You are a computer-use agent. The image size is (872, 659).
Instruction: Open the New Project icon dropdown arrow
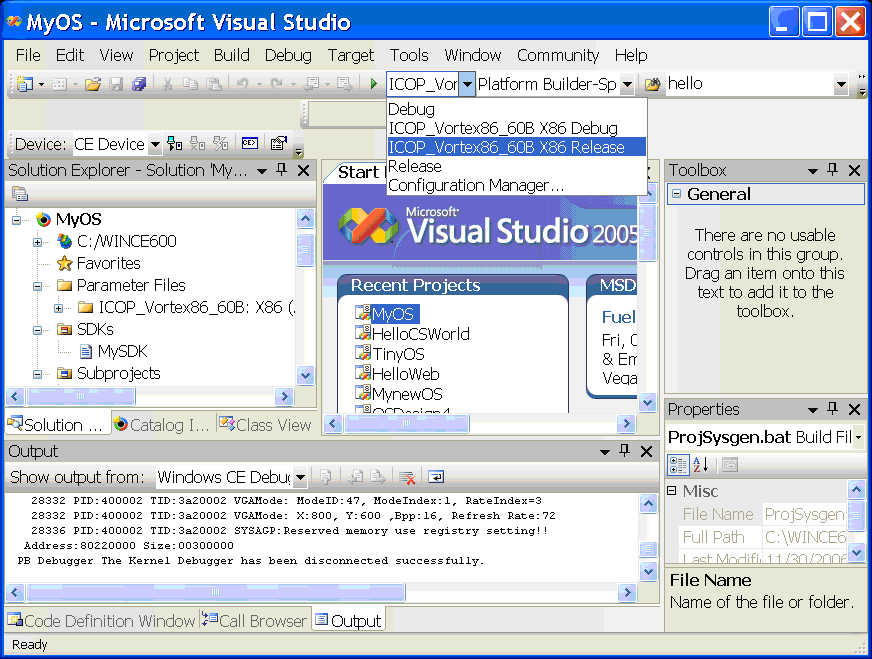tap(41, 85)
